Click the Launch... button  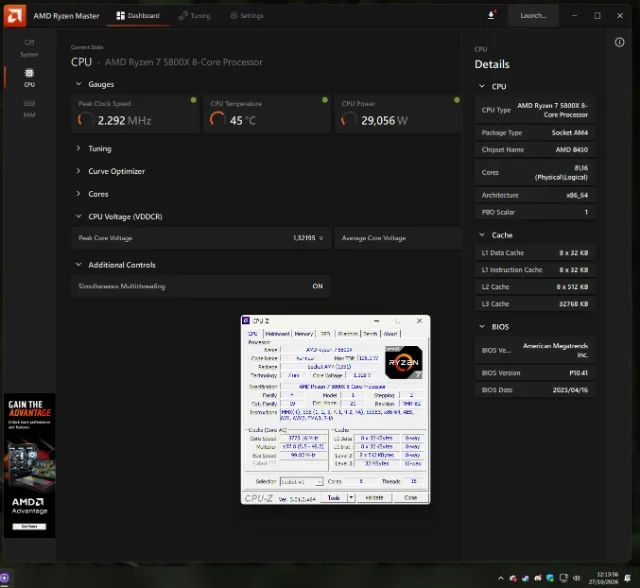pos(533,16)
